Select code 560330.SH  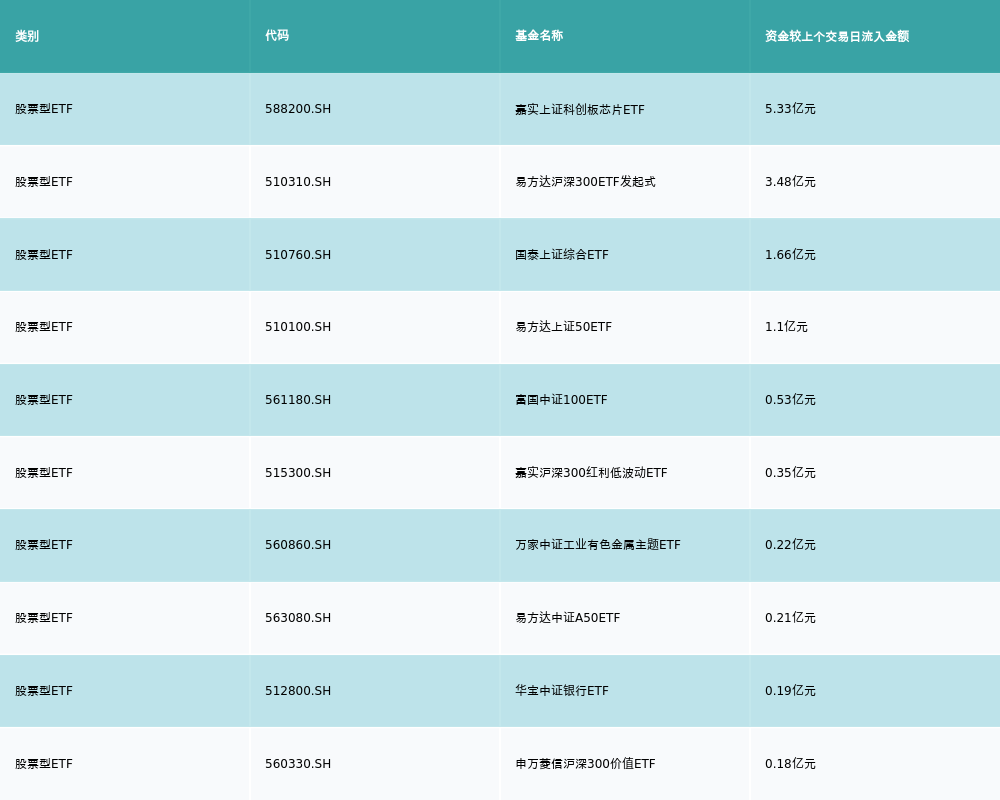click(298, 764)
